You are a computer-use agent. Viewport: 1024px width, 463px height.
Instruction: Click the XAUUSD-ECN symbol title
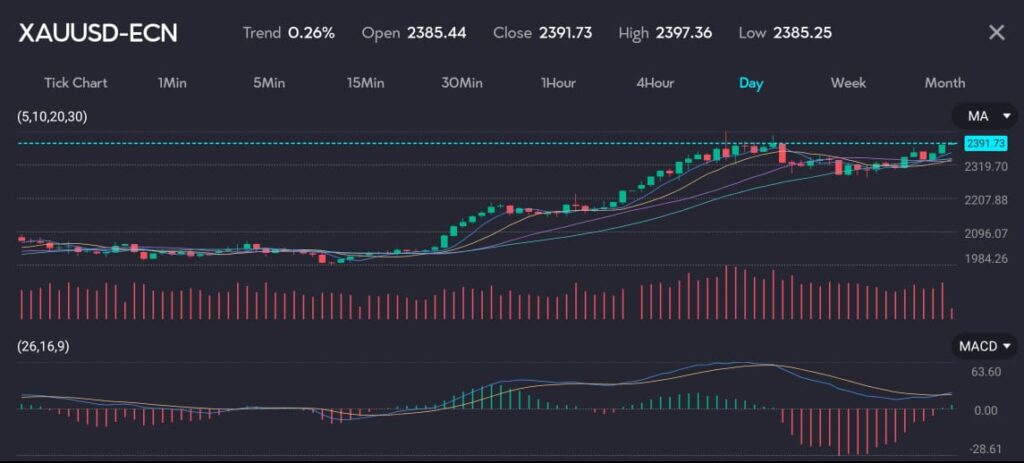pos(98,33)
